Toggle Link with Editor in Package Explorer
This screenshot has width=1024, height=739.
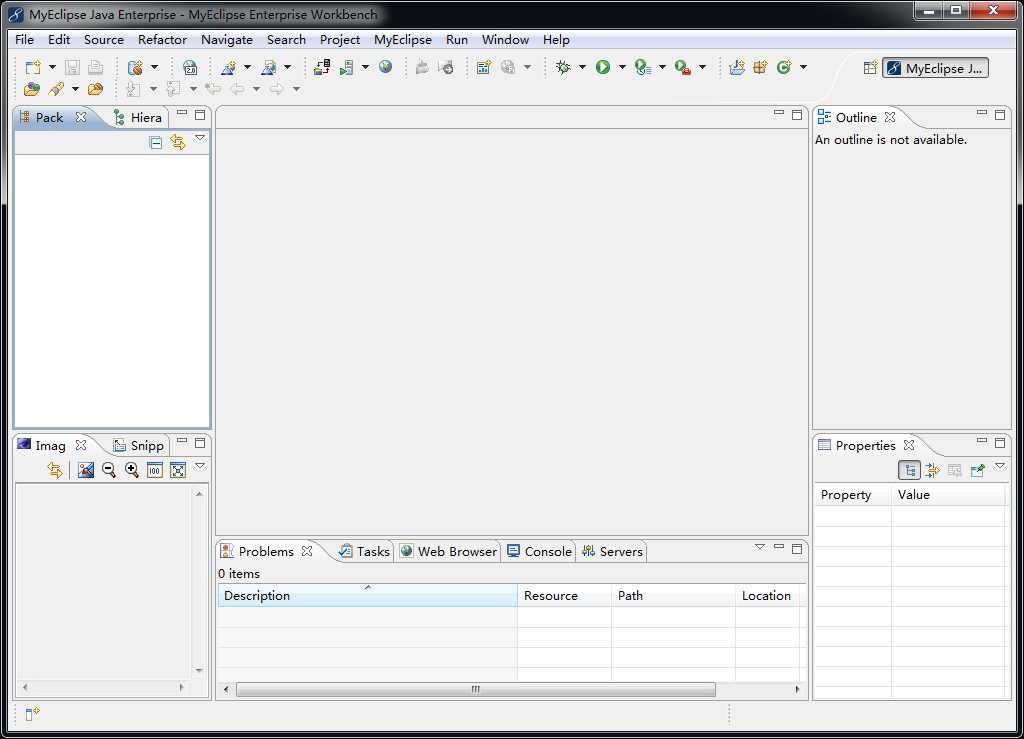[x=178, y=142]
